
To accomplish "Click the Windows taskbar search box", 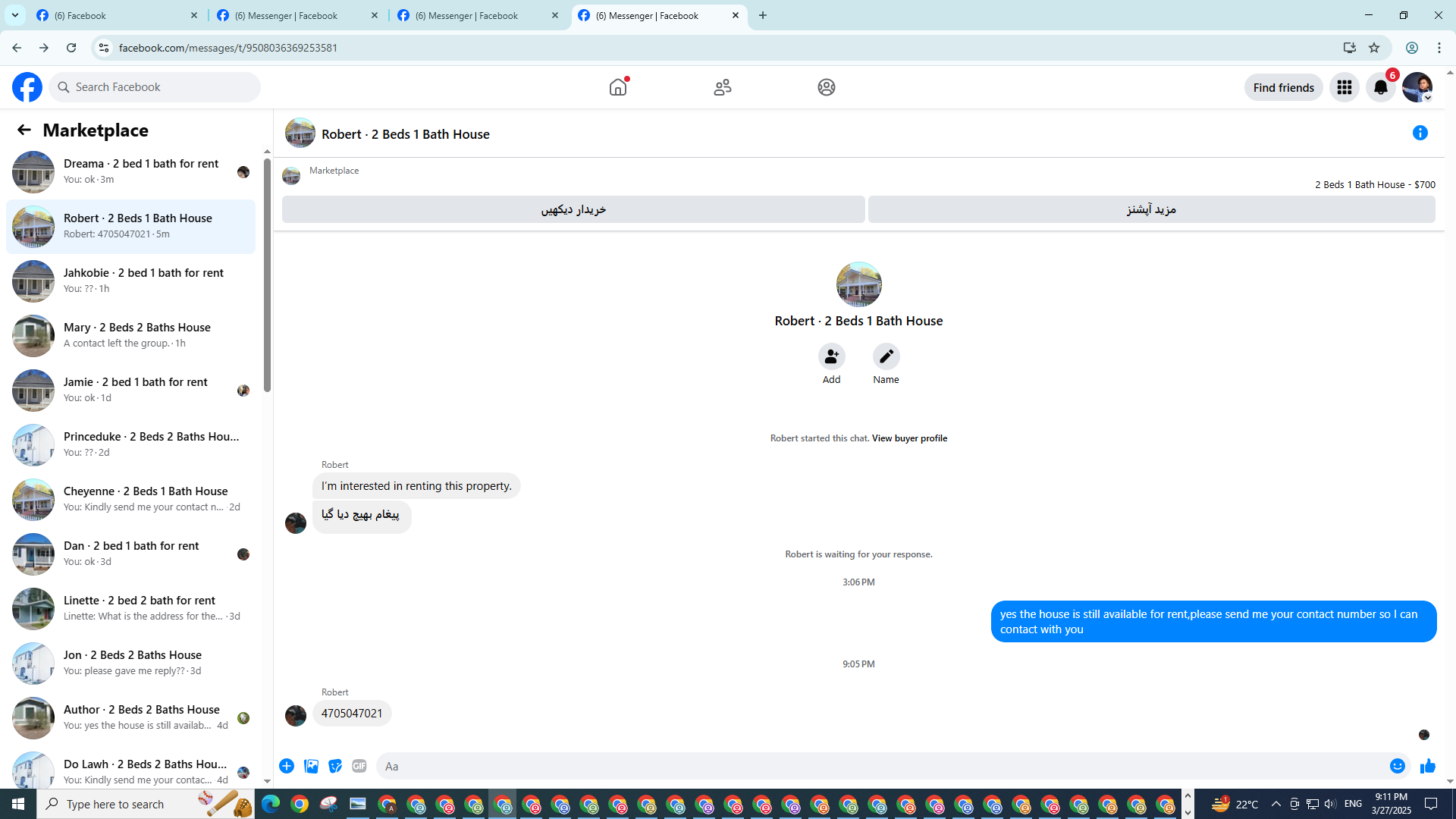I will tap(146, 804).
